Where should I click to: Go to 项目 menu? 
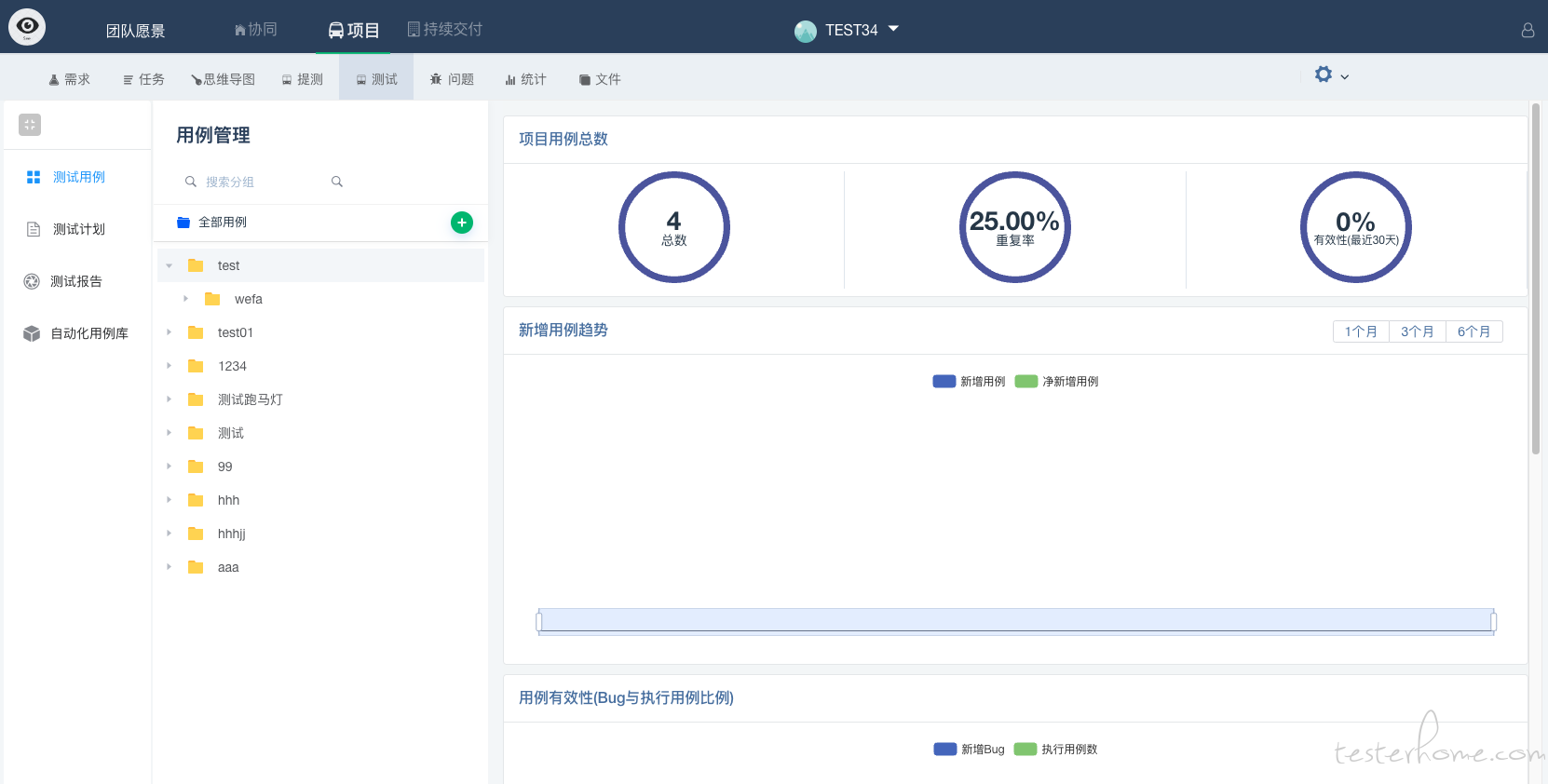354,31
